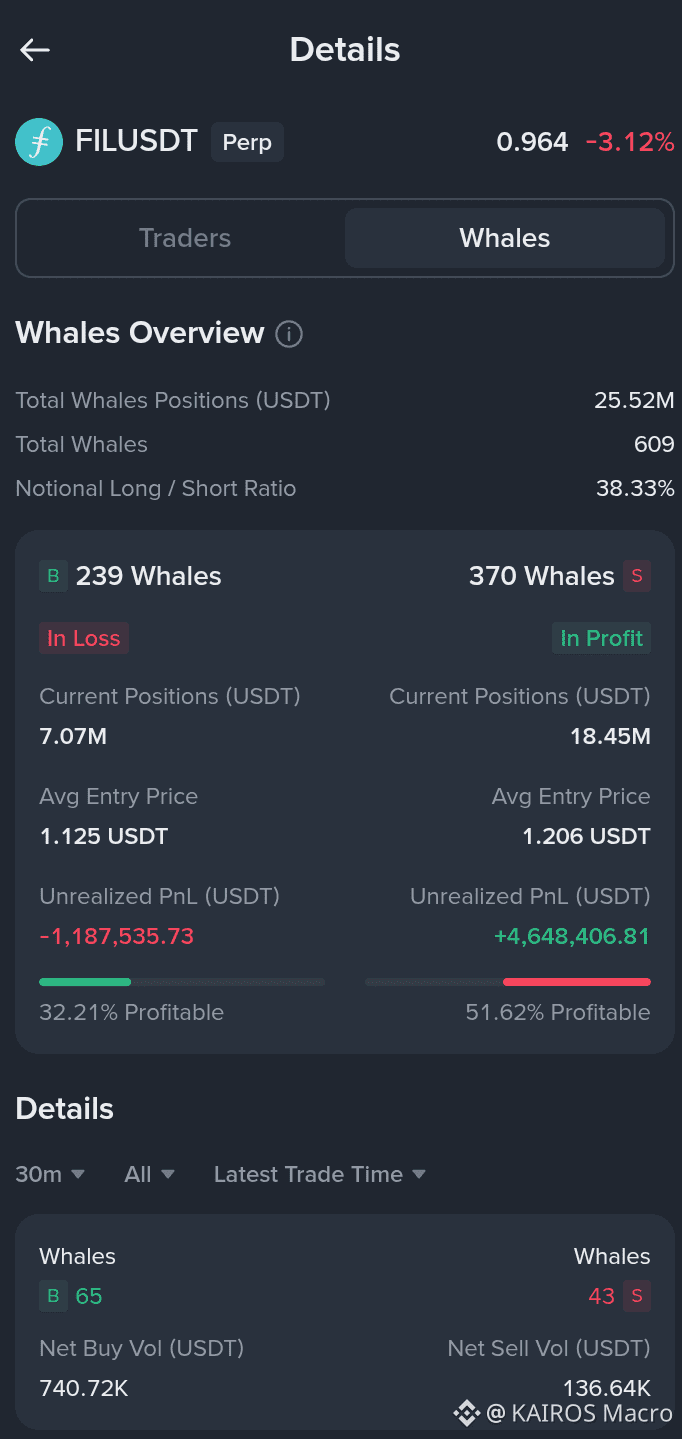Tap the KAIROS Macro watermark logo

pyautogui.click(x=466, y=1412)
